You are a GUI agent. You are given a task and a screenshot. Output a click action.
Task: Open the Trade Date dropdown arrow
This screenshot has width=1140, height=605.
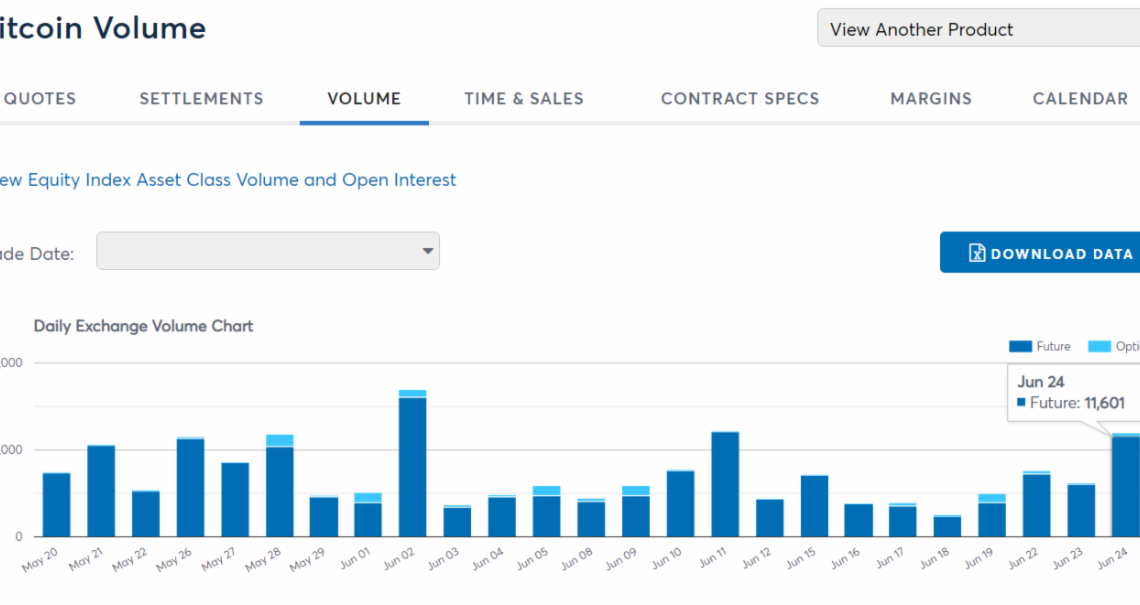428,251
